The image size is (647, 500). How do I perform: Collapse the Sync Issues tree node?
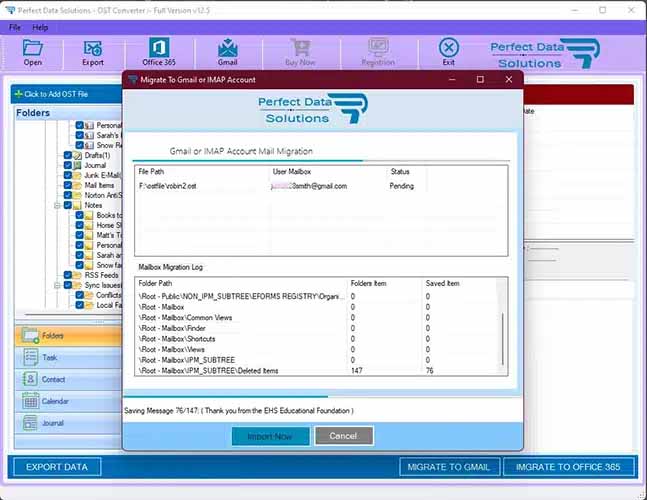click(x=57, y=285)
